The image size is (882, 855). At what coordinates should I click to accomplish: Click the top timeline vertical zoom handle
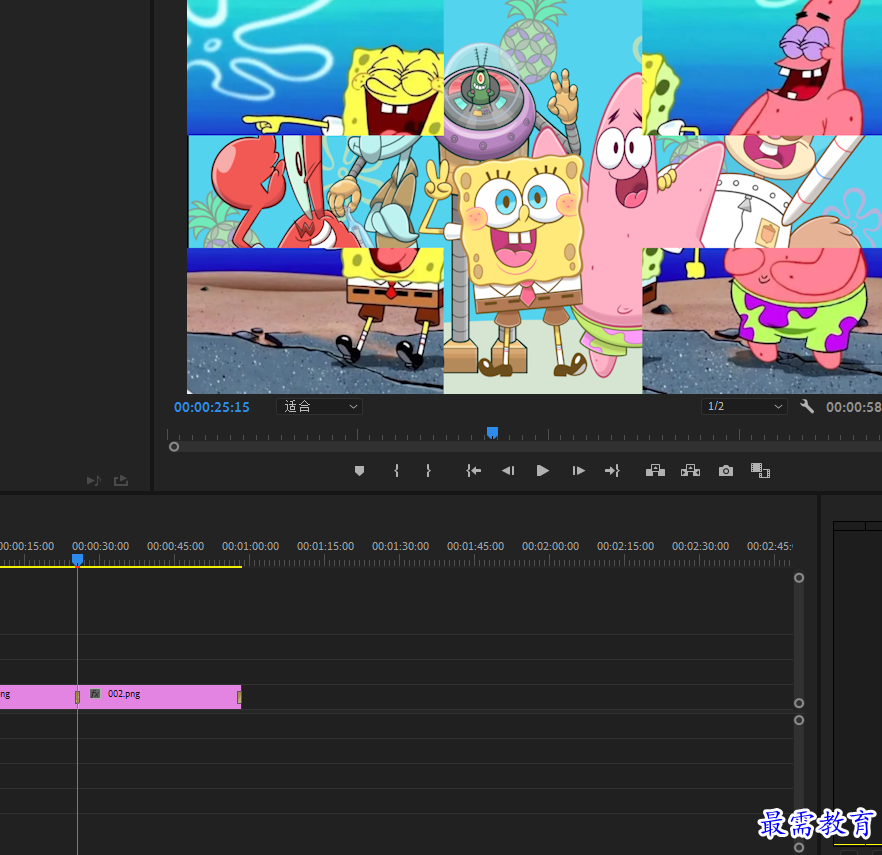point(799,578)
